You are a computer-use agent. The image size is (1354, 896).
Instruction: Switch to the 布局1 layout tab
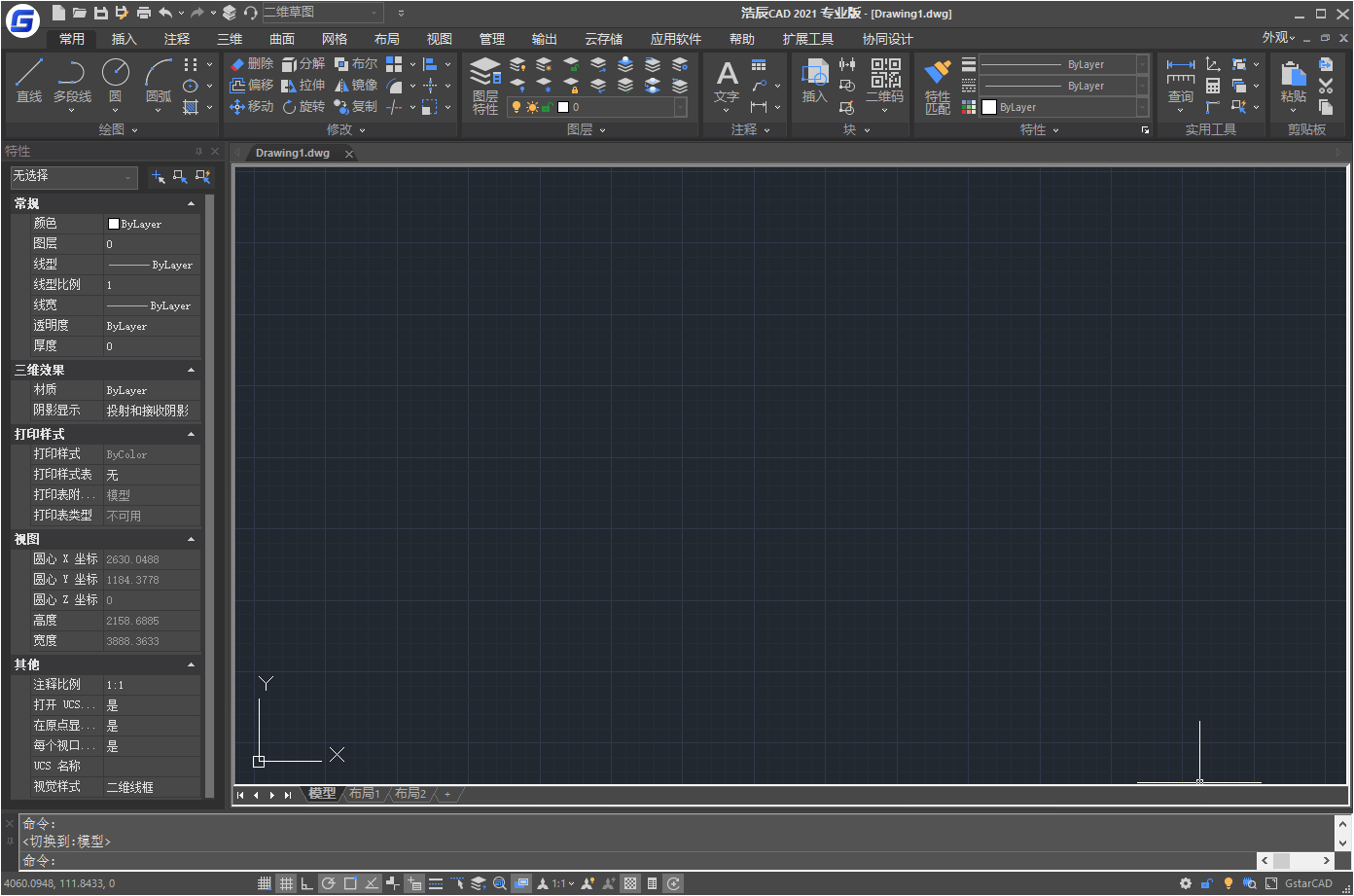[x=365, y=794]
